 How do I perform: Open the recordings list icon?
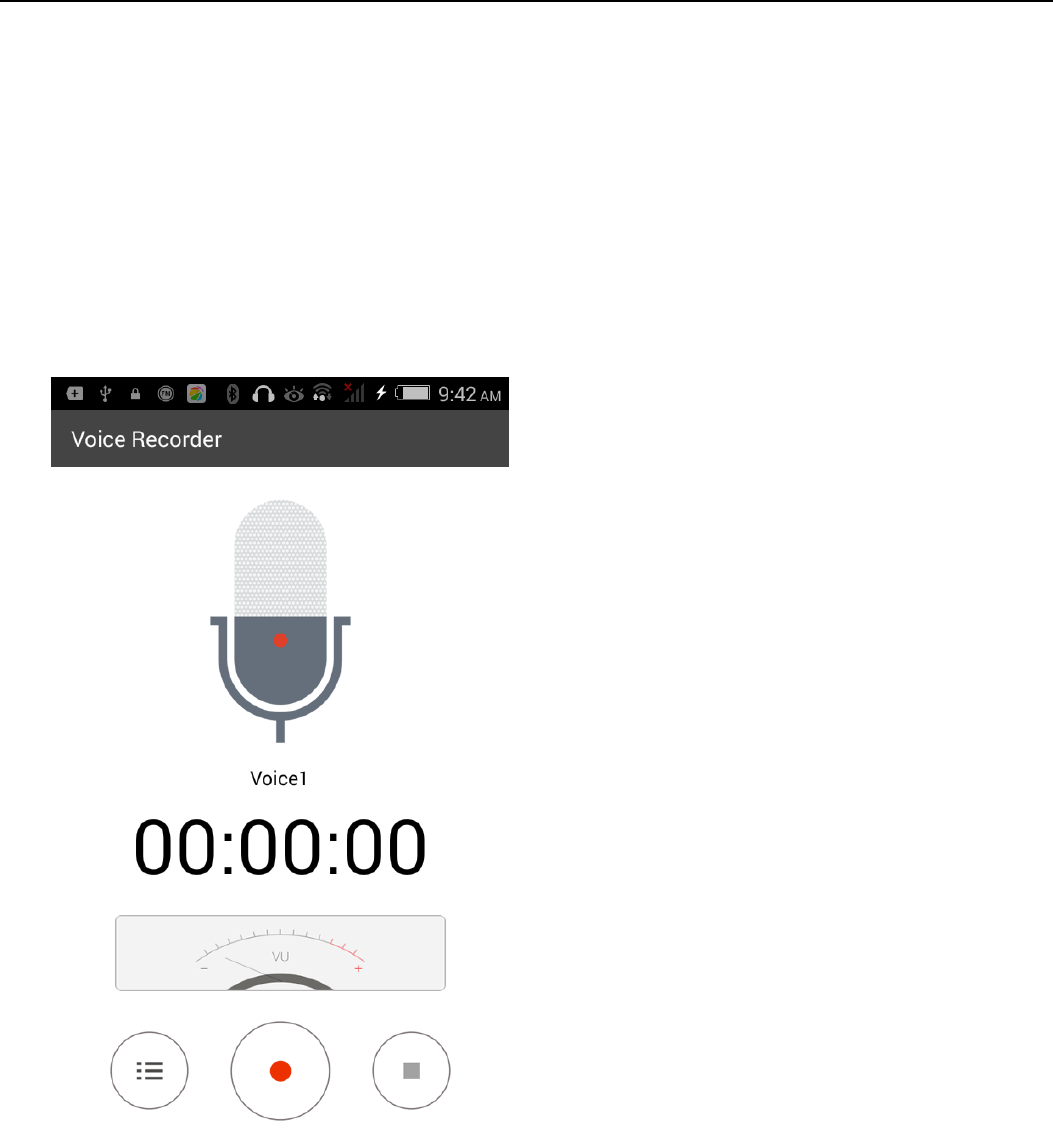149,1071
